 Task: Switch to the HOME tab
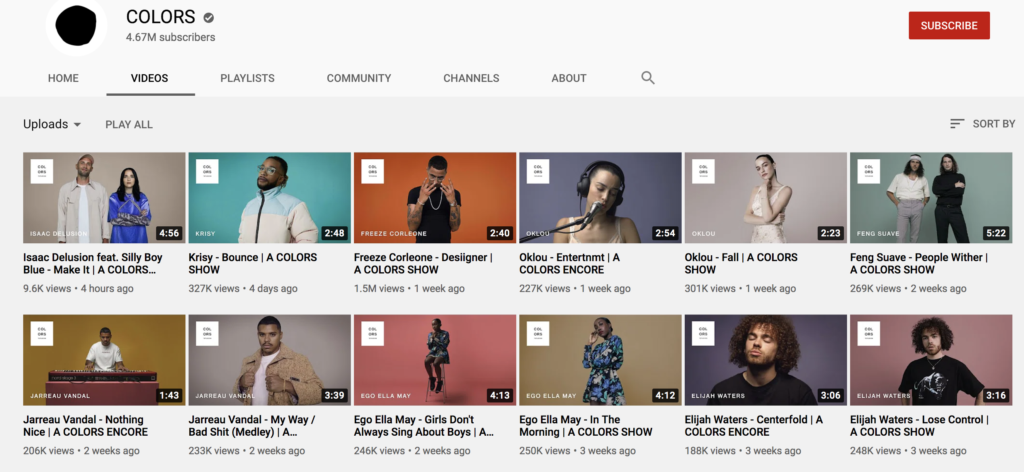pyautogui.click(x=63, y=78)
